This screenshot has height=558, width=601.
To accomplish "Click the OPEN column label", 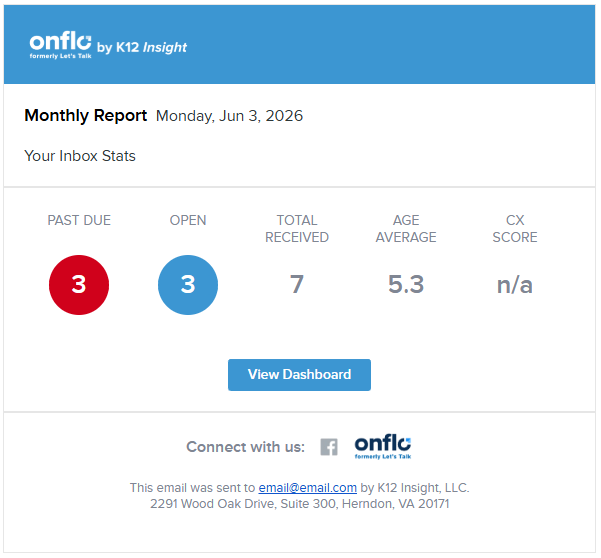I will click(x=188, y=220).
